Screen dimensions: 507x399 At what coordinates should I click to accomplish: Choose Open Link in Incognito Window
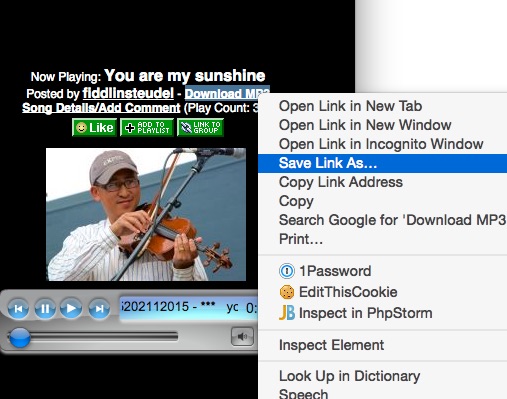pos(383,144)
